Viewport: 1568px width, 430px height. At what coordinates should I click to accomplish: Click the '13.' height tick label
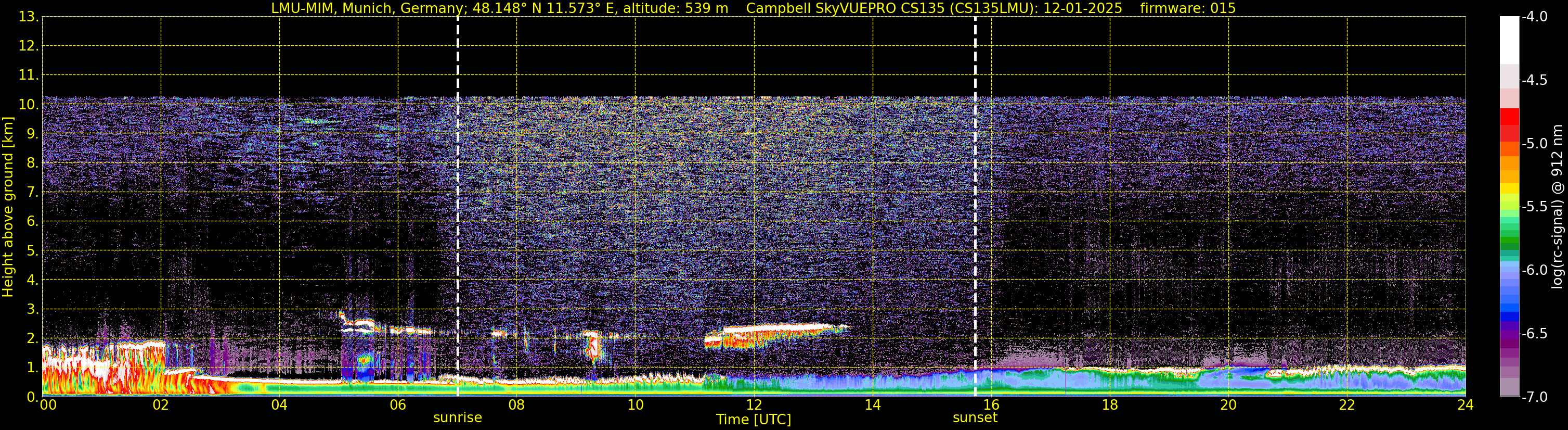pos(29,17)
